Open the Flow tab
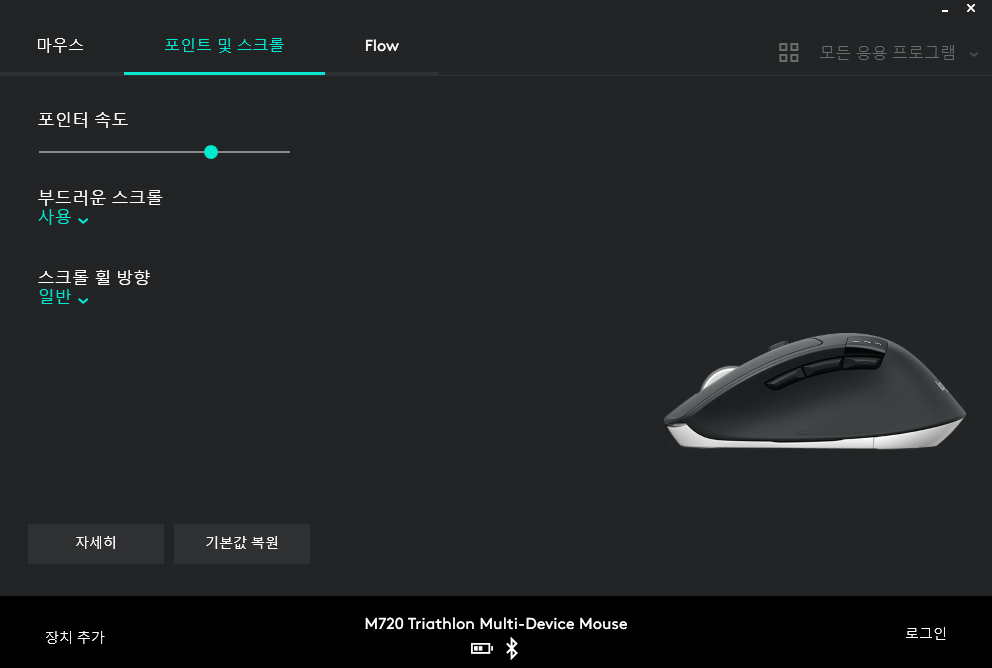 coord(381,46)
